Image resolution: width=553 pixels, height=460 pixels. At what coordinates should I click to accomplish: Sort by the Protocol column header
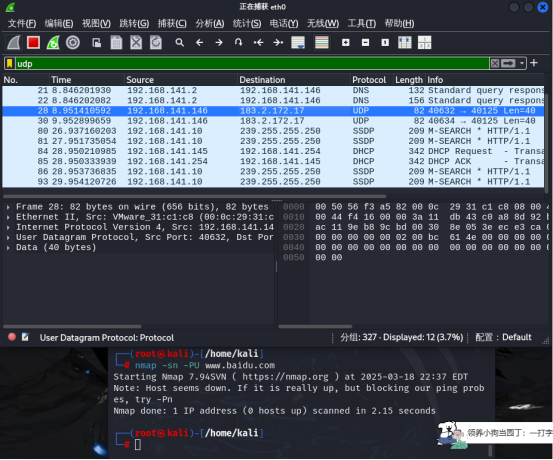372,80
